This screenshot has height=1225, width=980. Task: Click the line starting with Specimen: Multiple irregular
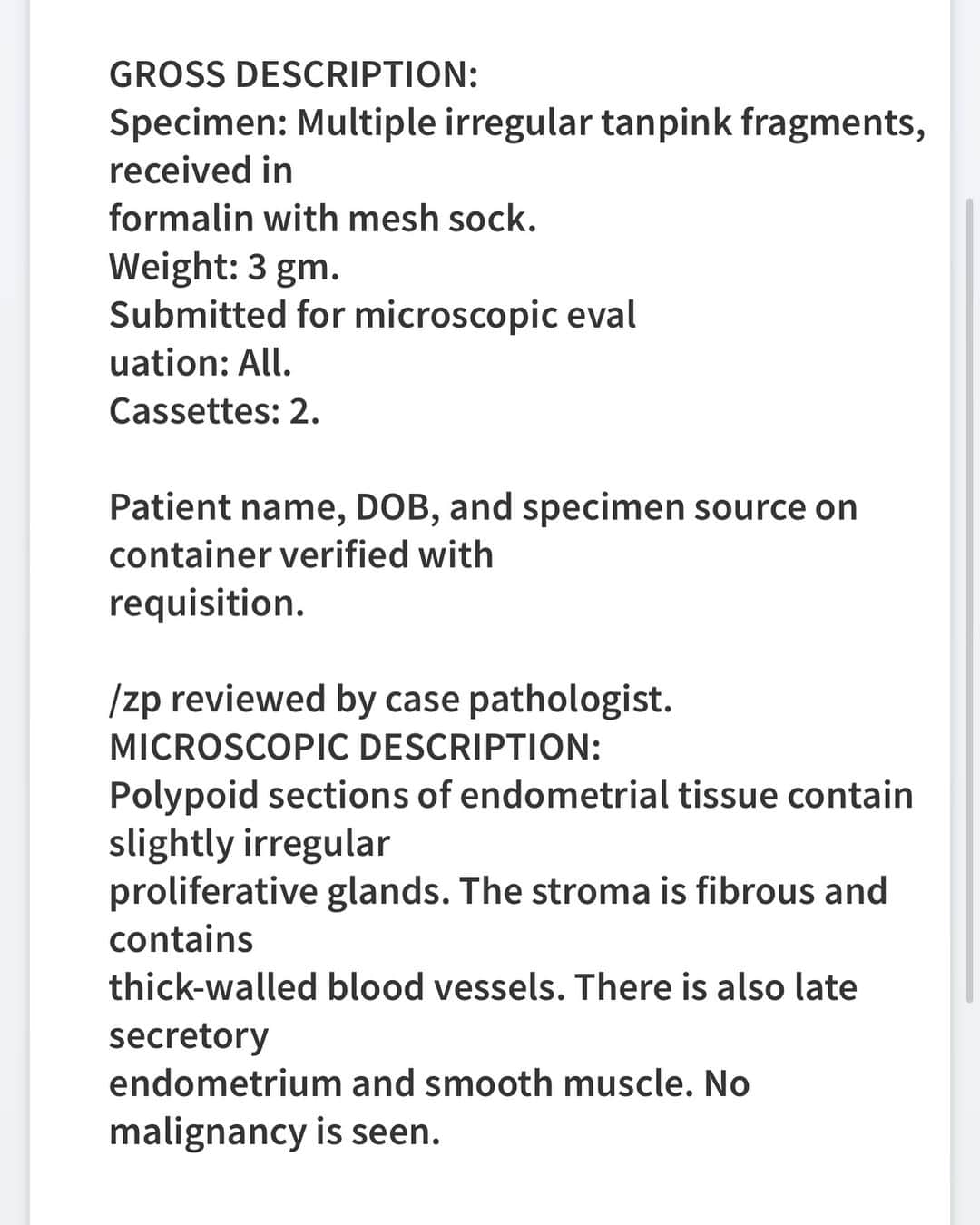(x=517, y=123)
